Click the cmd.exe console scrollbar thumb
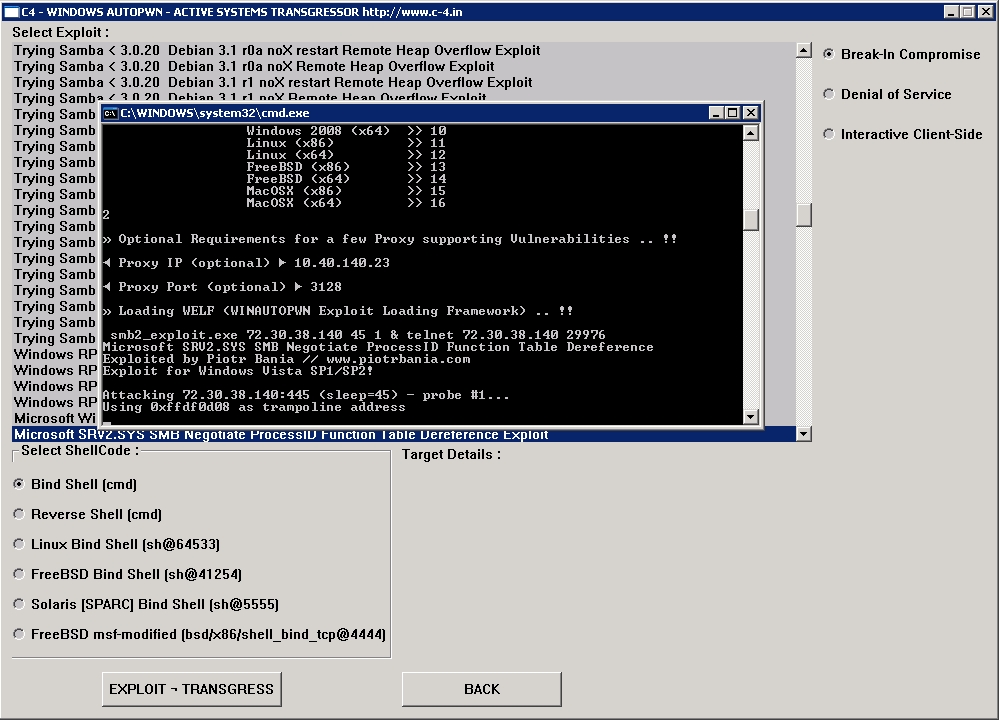Viewport: 999px width, 720px height. 751,220
